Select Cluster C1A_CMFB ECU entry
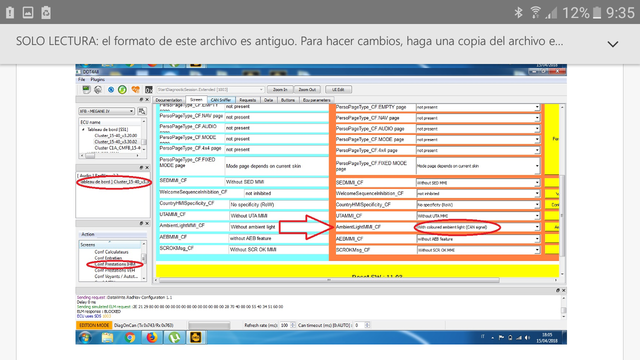 118,148
